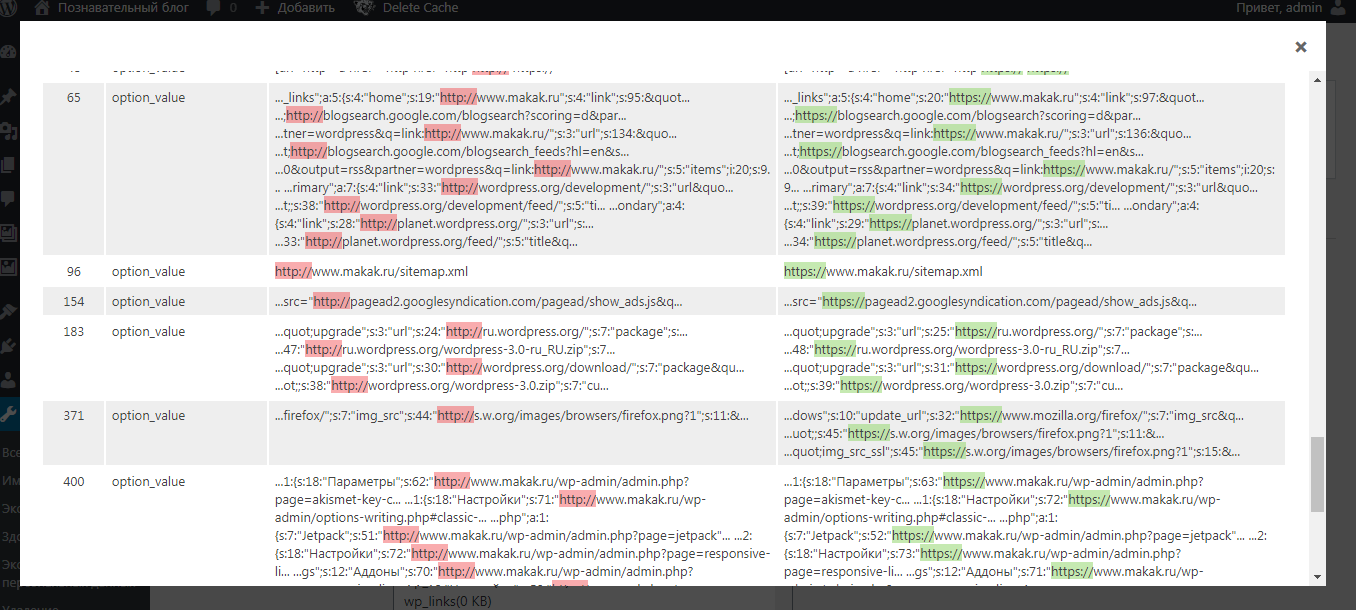Click the dialog's vertical scrollbar thumb

(1317, 473)
